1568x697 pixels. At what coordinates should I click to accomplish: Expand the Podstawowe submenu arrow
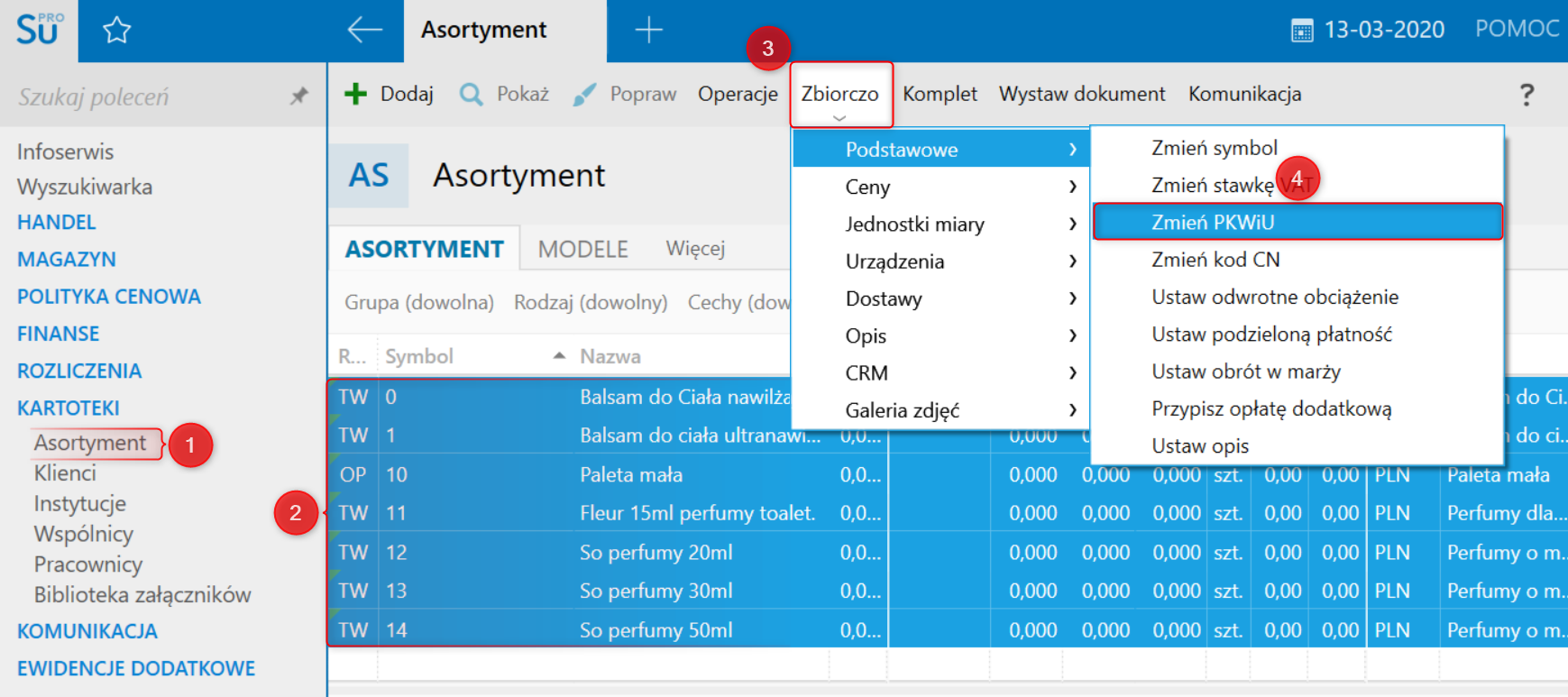[1072, 150]
